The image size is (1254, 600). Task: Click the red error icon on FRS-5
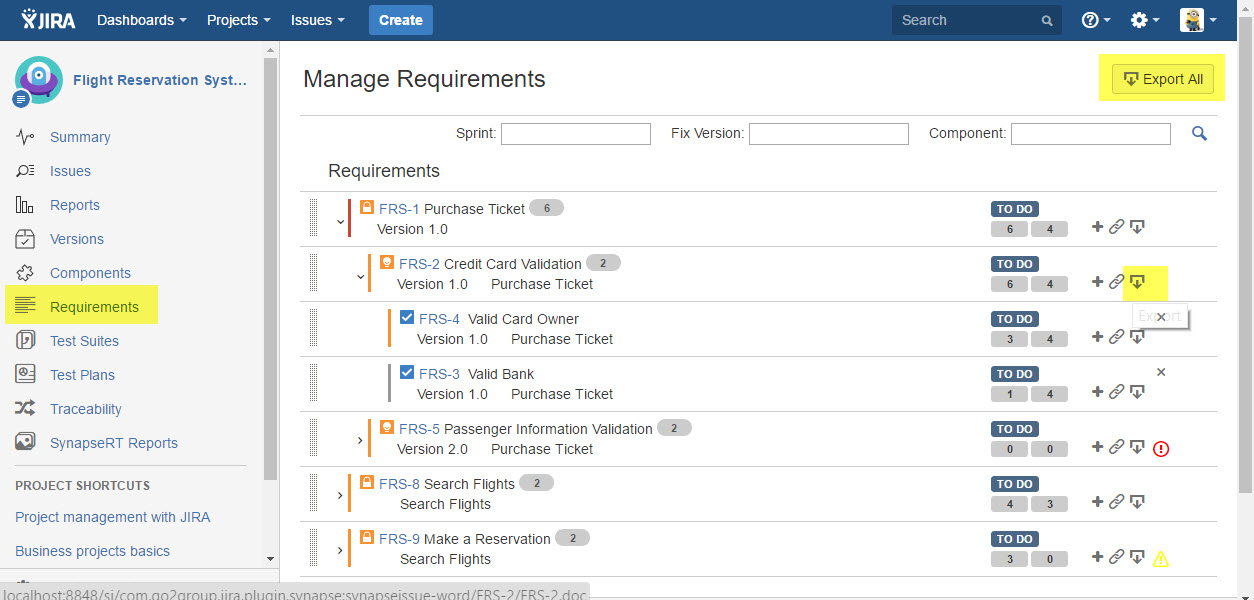click(1161, 449)
